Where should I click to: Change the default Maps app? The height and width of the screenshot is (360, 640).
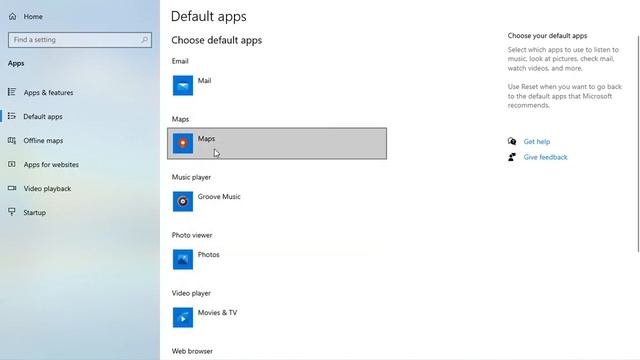pyautogui.click(x=277, y=143)
